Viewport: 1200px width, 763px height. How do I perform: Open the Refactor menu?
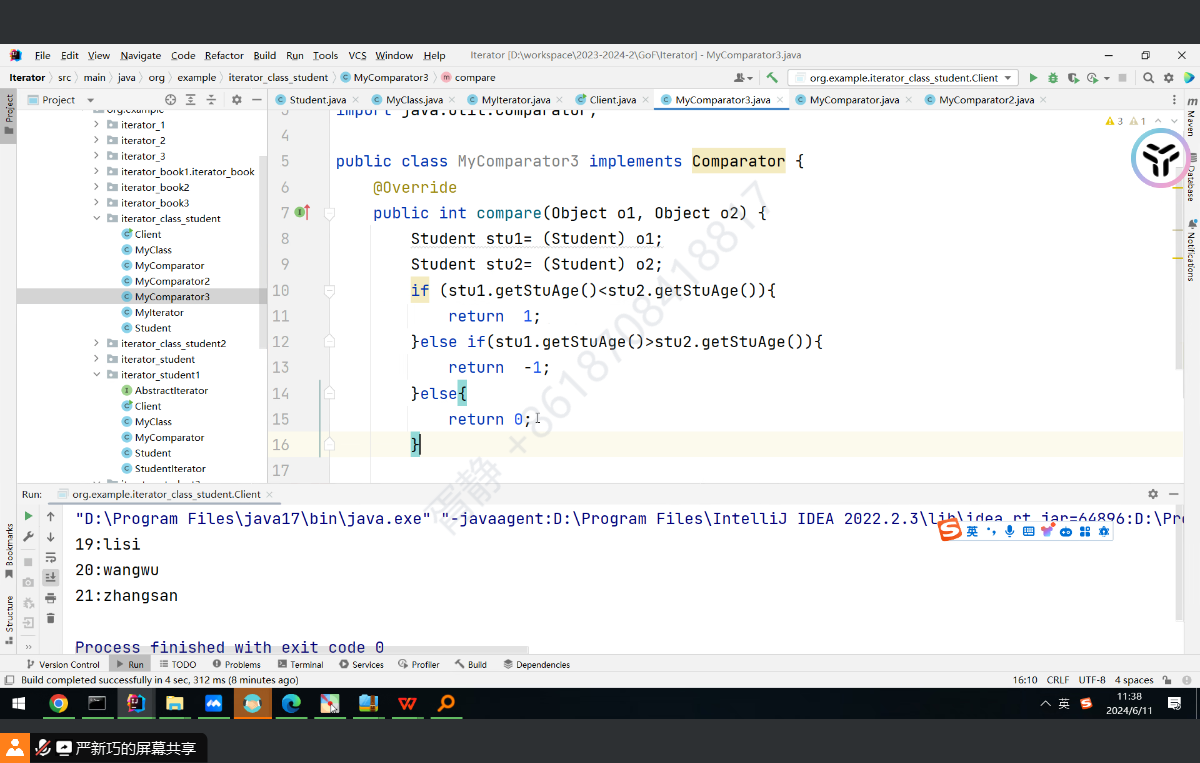224,55
